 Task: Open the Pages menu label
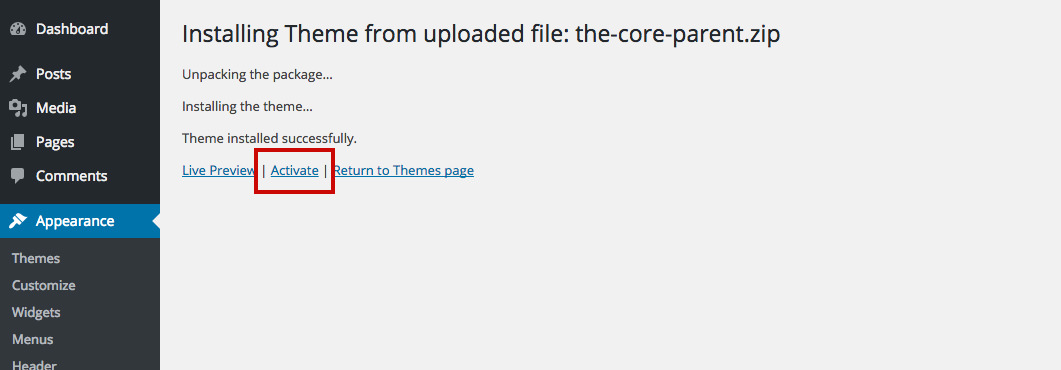click(x=55, y=142)
